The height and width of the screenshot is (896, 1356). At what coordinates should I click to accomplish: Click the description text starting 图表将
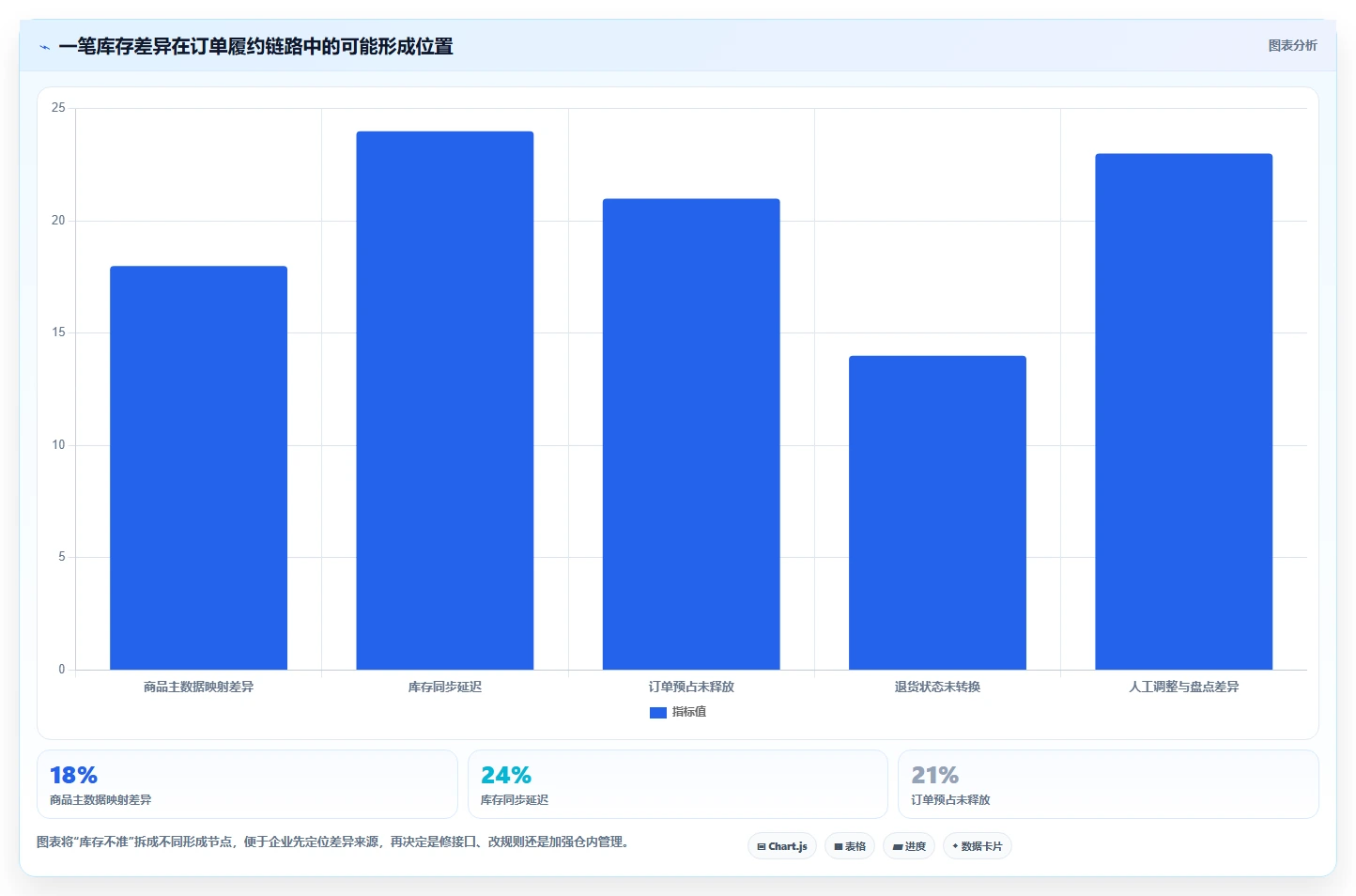point(332,842)
